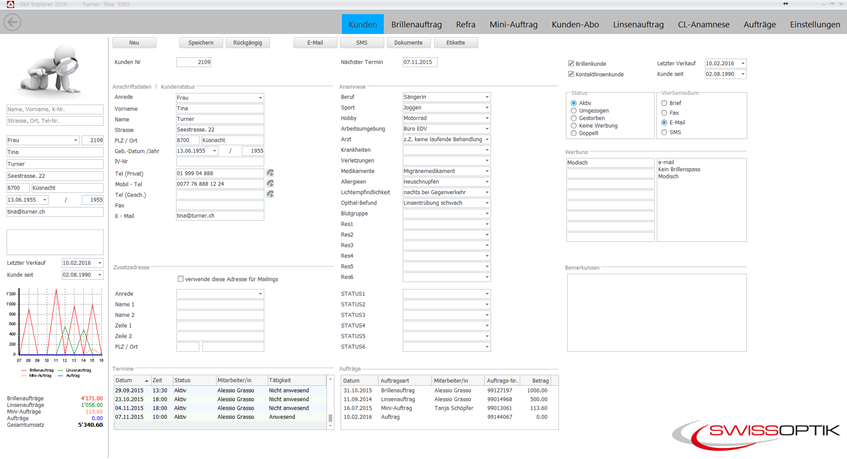Viewport: 847px width, 459px height.
Task: Toggle the Kontaktlinsenkunde checkbox
Action: pyautogui.click(x=571, y=74)
